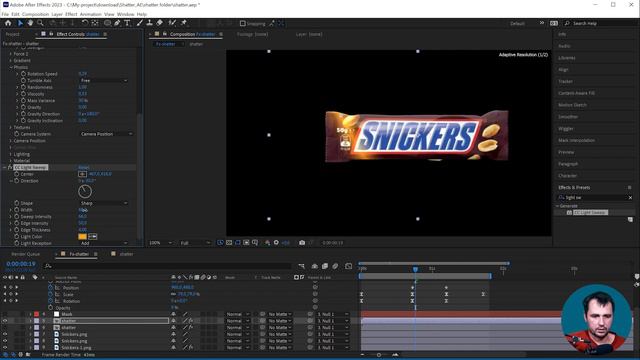
Task: Select the Clone Stamp tool
Action: point(149,23)
